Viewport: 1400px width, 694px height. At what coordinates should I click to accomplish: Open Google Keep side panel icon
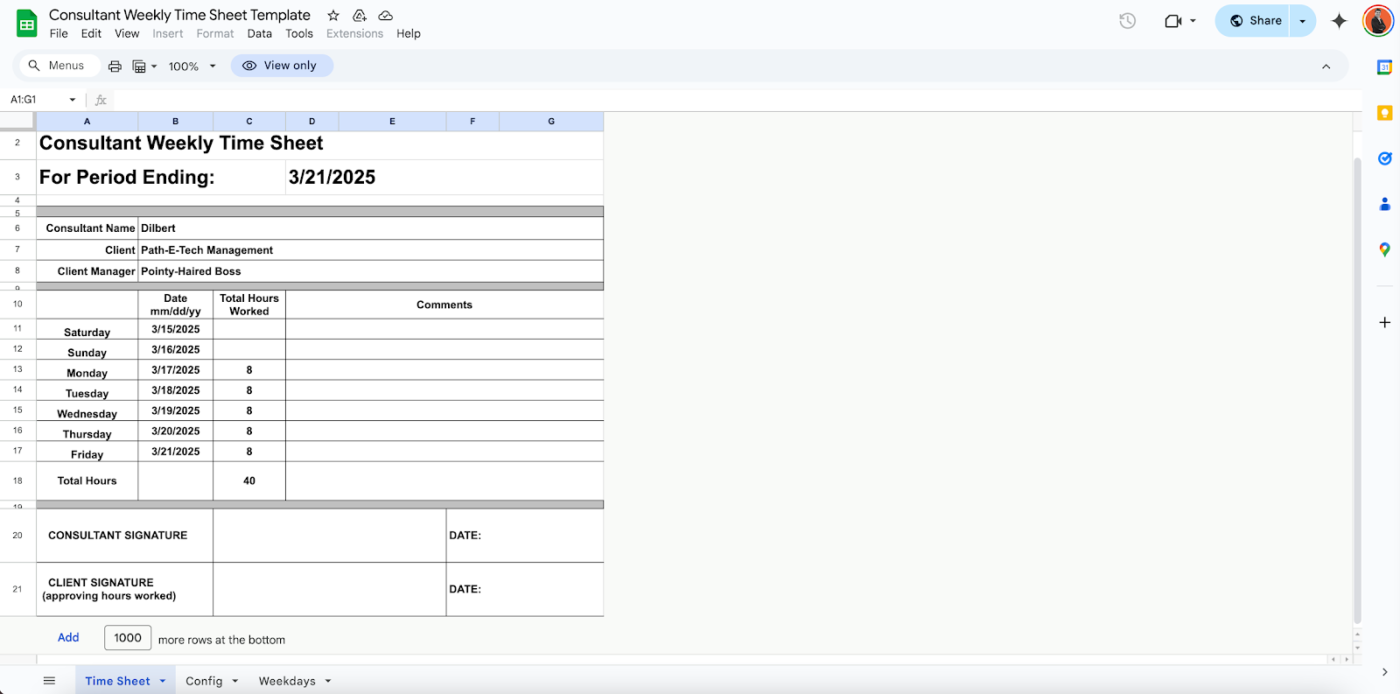pos(1384,113)
